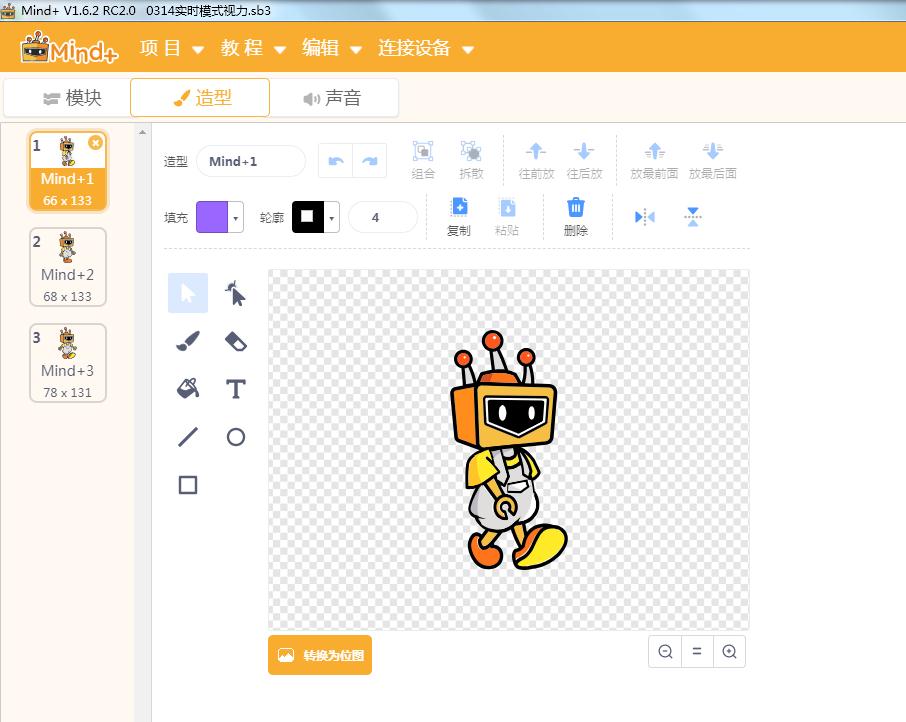Flip the costume horizontally
Viewport: 906px width, 722px height.
[x=644, y=217]
